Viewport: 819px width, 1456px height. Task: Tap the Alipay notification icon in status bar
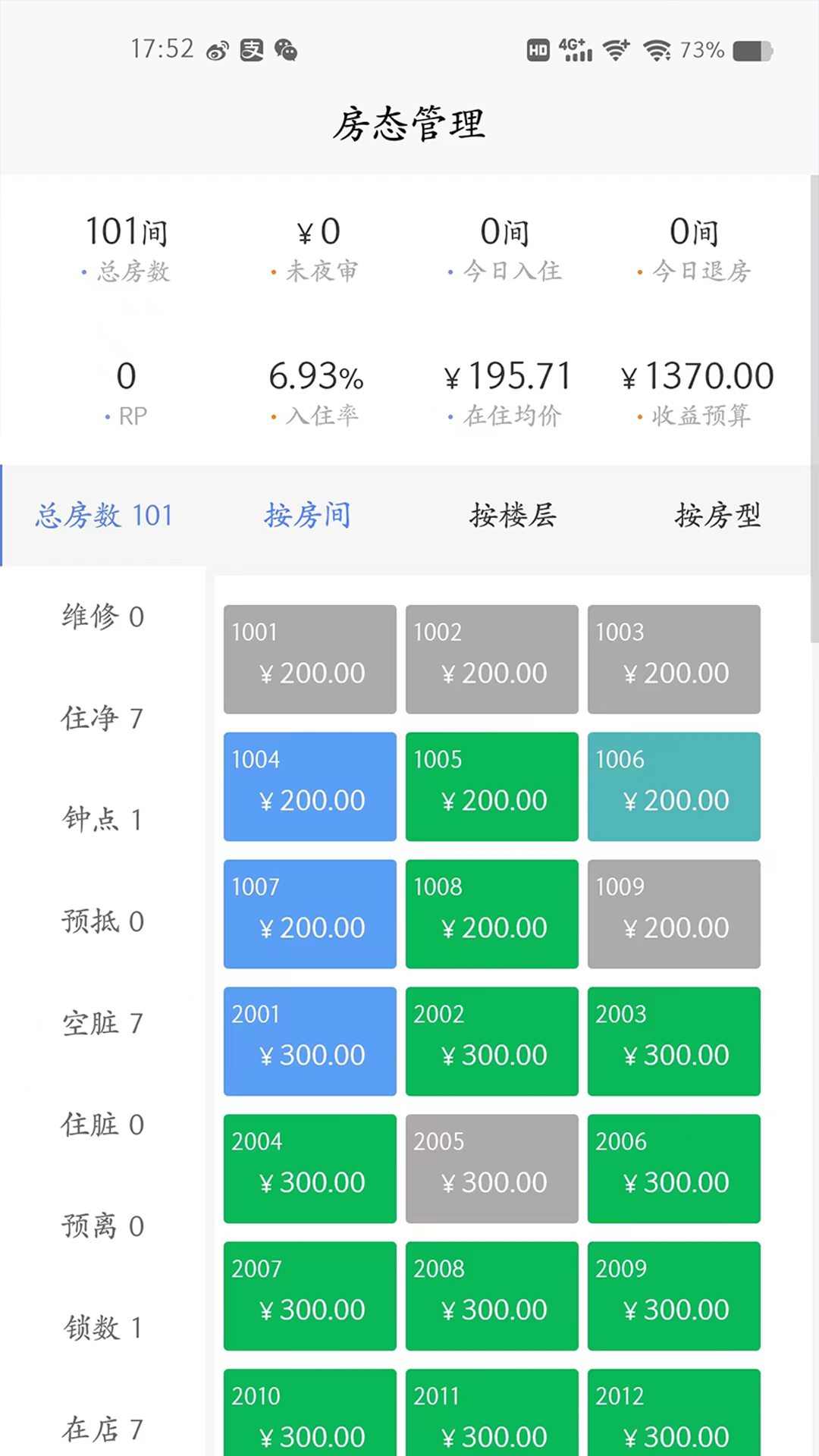252,51
